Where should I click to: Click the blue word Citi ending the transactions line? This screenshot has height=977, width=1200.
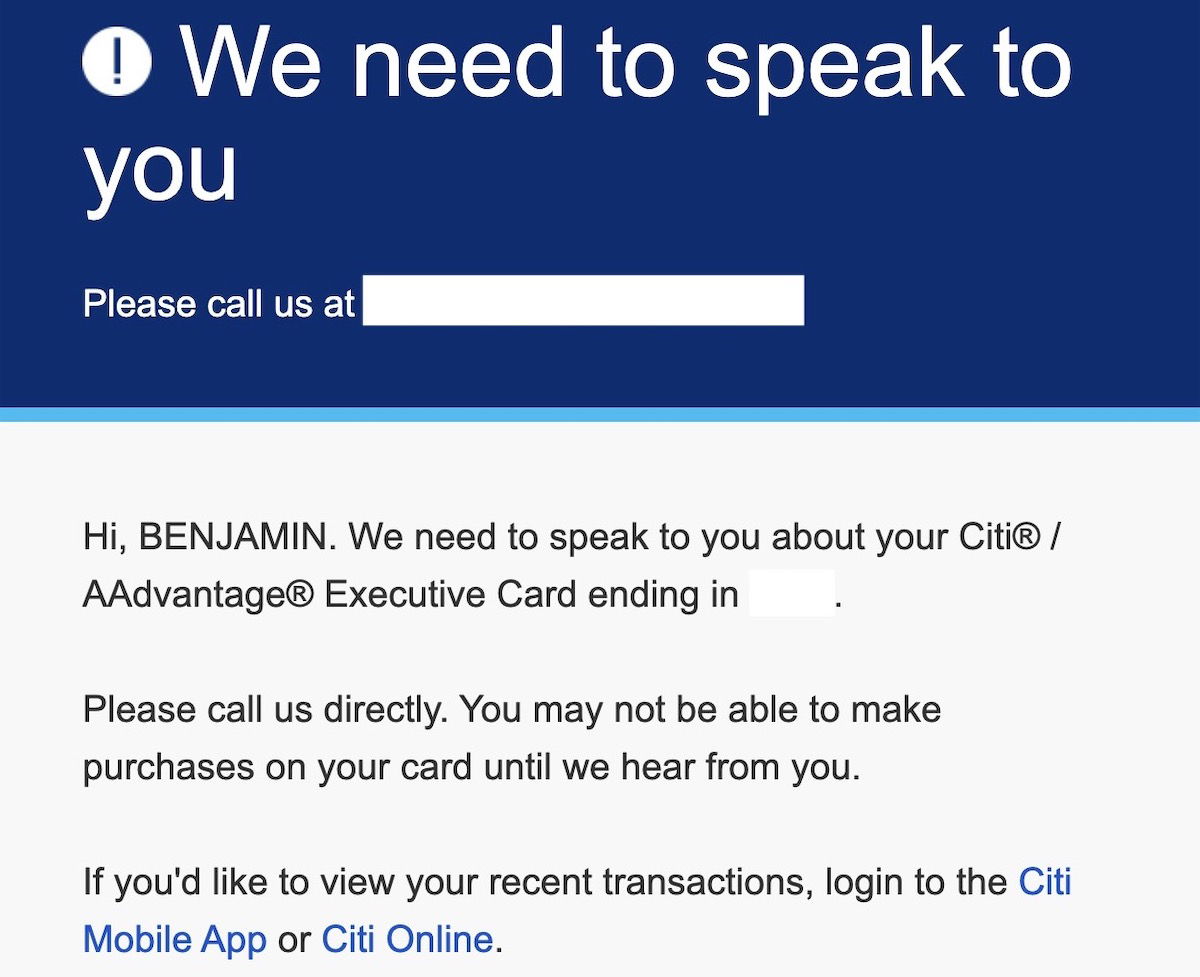[x=1045, y=882]
